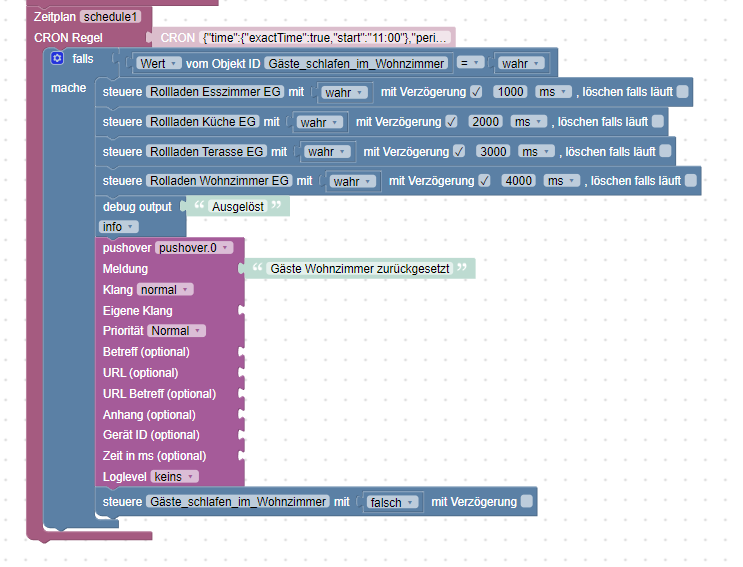Edit the 3000 delay value field
This screenshot has height=567, width=743.
[493, 152]
